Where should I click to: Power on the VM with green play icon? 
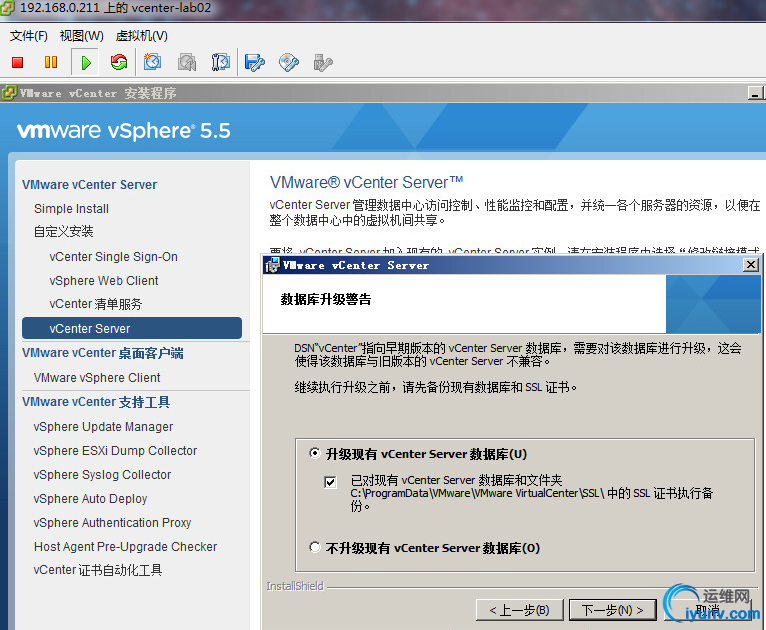pyautogui.click(x=86, y=63)
